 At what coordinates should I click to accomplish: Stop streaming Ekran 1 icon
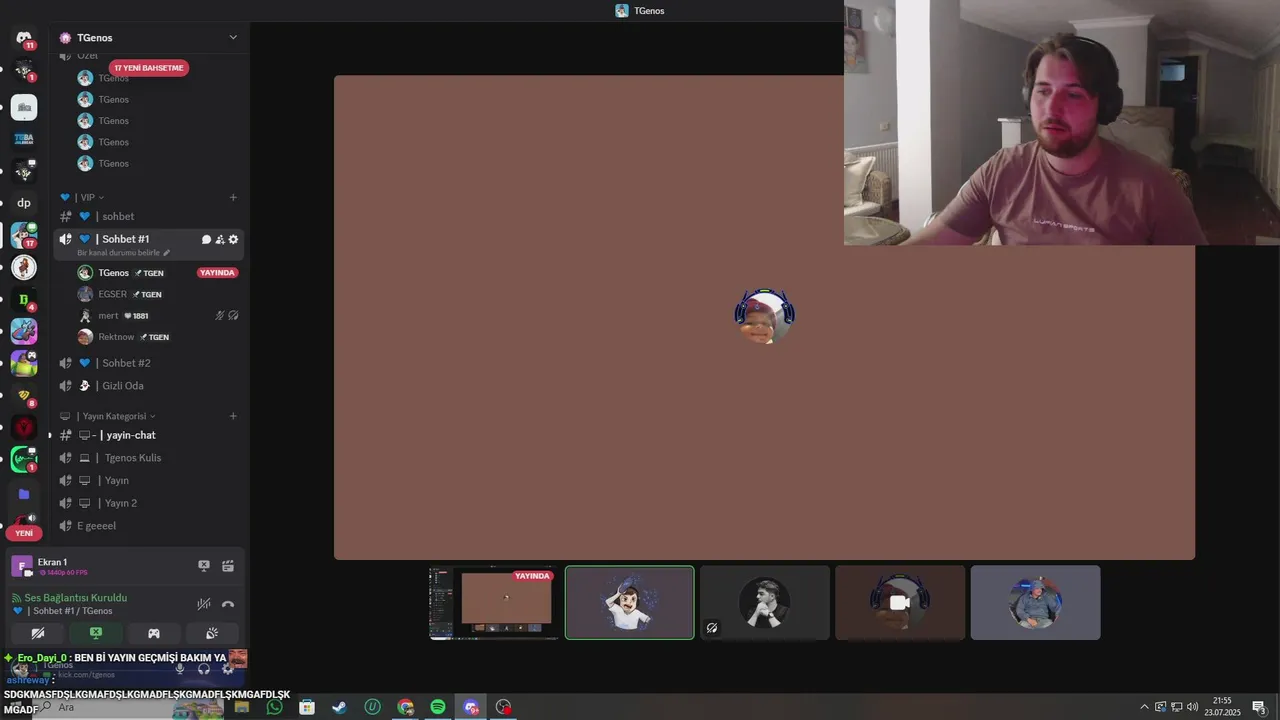(x=204, y=566)
